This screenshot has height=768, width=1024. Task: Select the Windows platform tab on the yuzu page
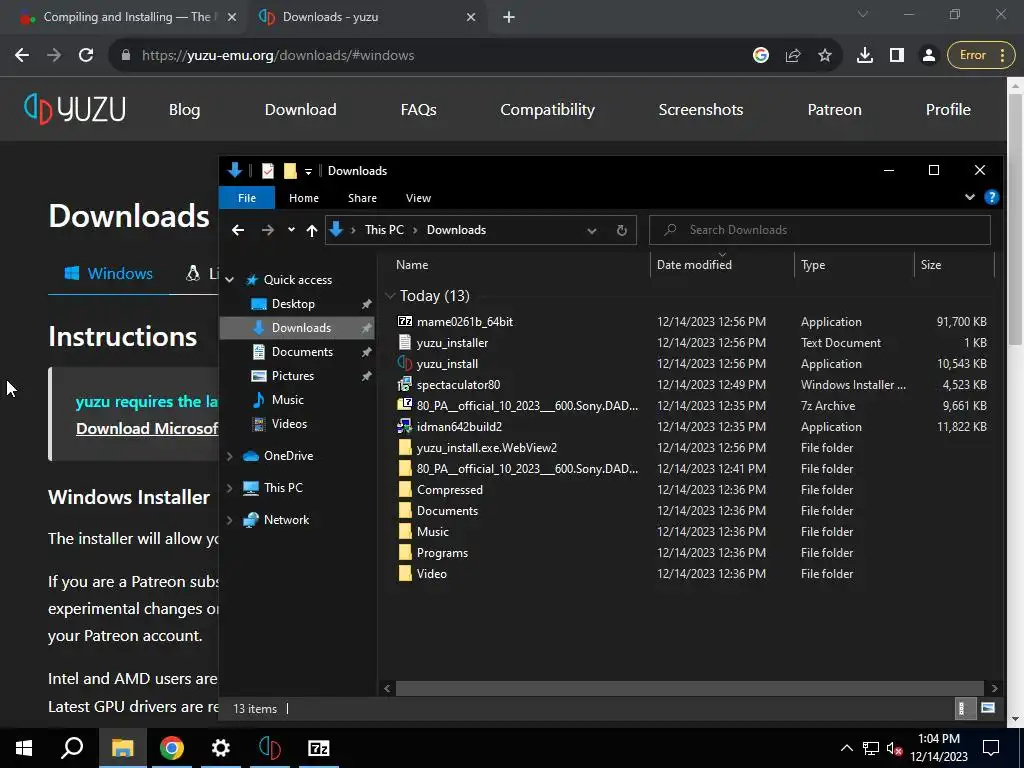[x=108, y=274]
